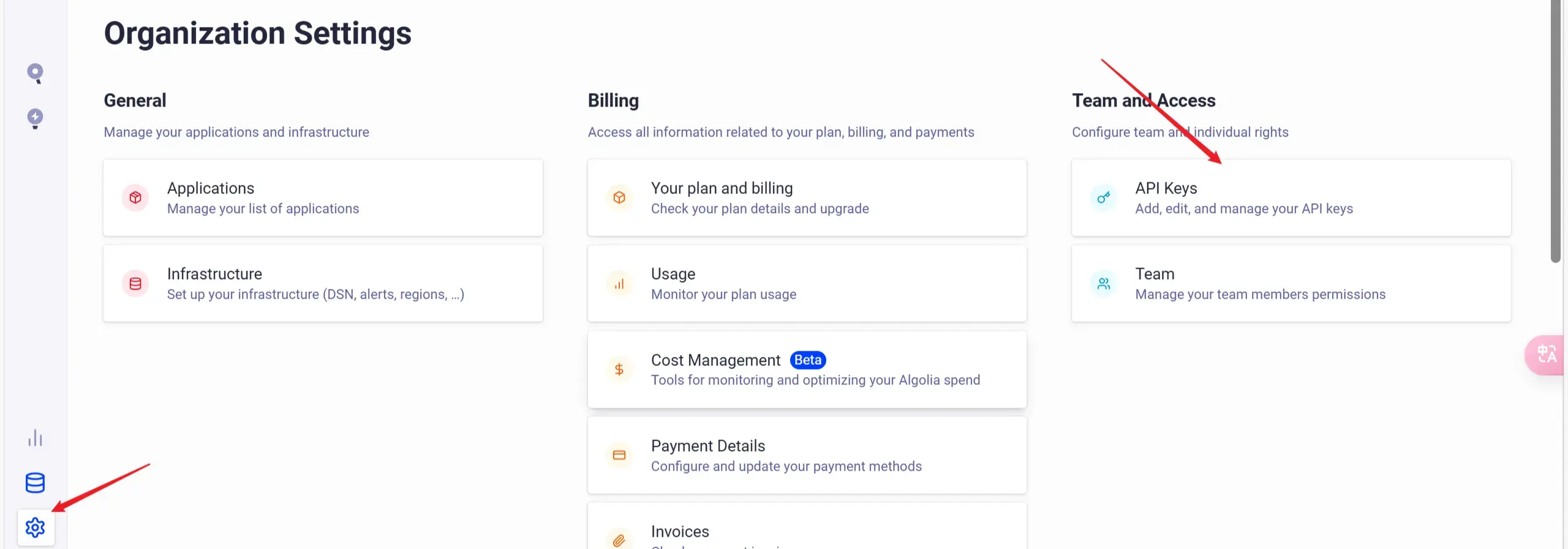Open the Recommend lightning bulb sidebar icon
Viewport: 1568px width, 549px height.
(x=35, y=118)
